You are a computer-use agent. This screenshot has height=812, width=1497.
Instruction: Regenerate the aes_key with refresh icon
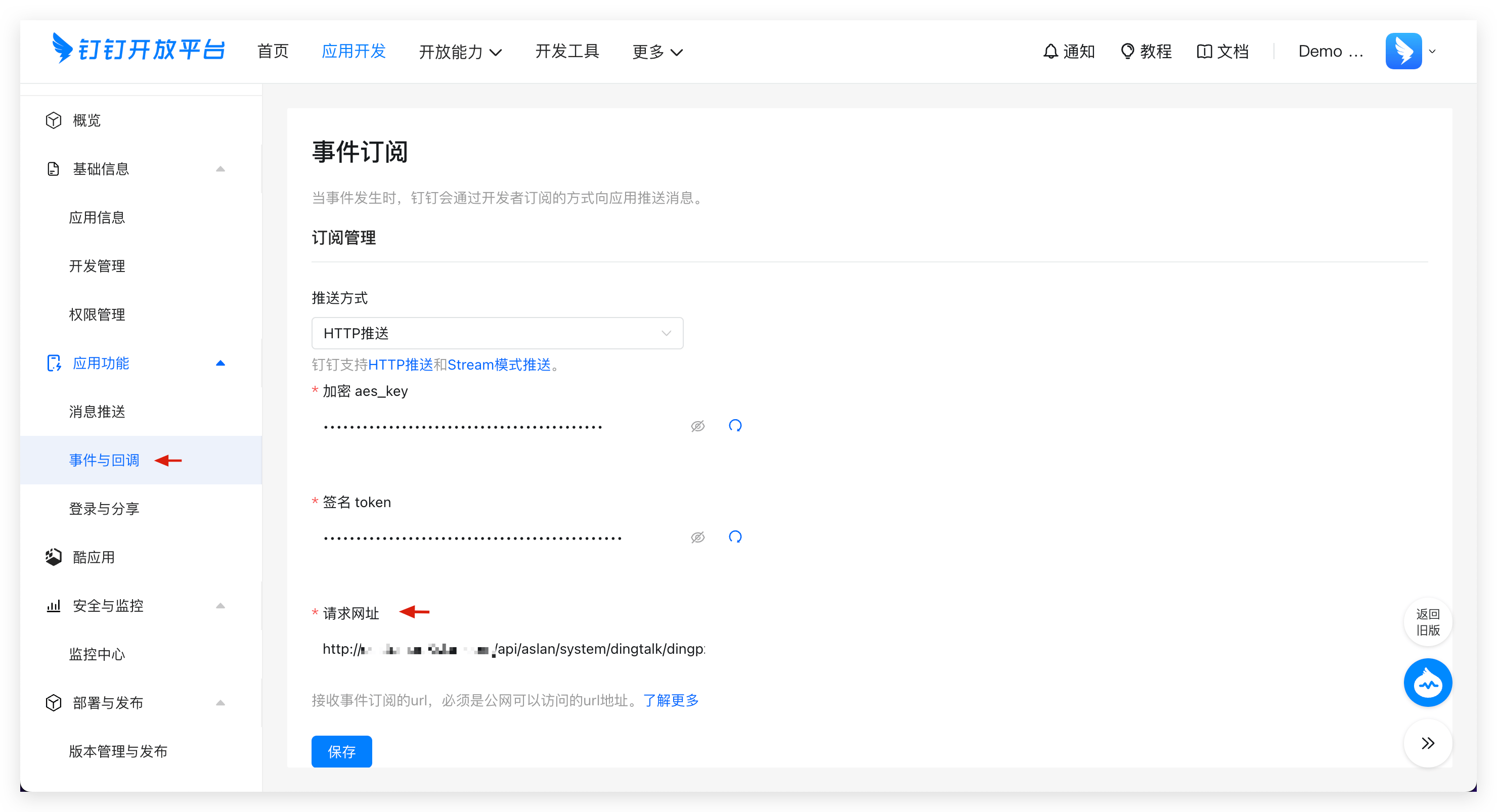[735, 426]
